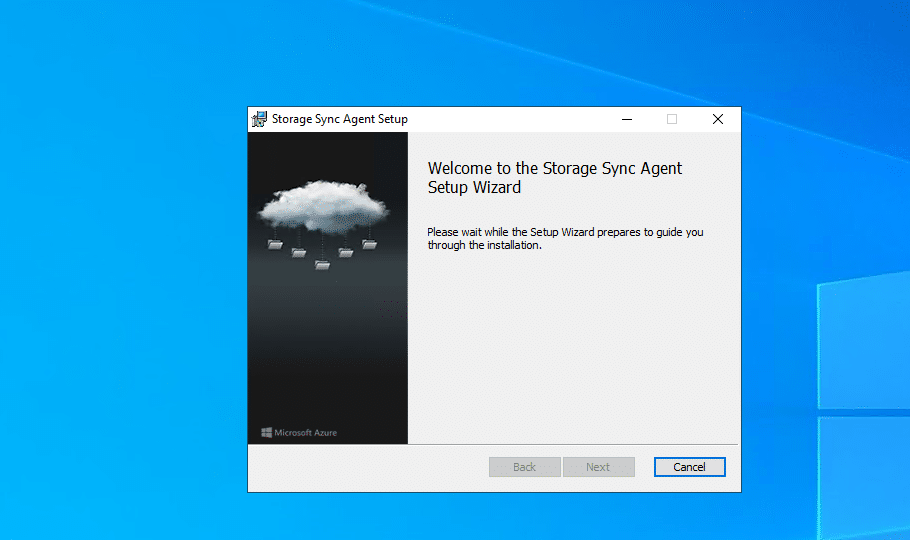
Task: Close the setup wizard window
Action: pyautogui.click(x=717, y=119)
